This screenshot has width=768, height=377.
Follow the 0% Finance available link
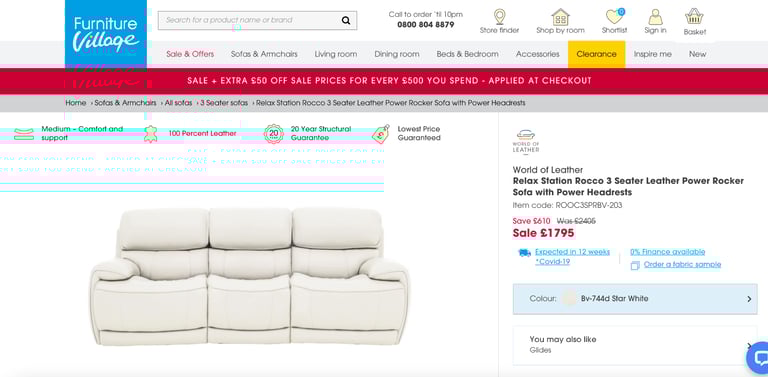point(668,252)
